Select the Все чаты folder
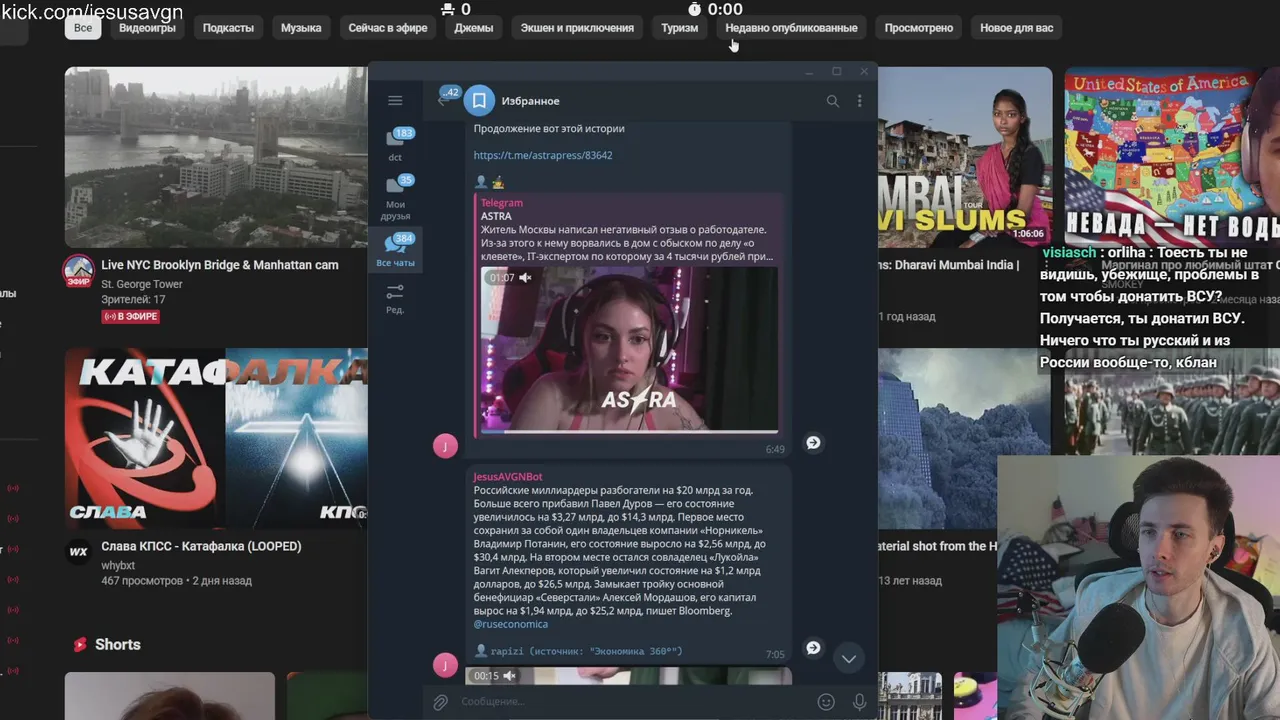This screenshot has height=720, width=1280. point(396,250)
